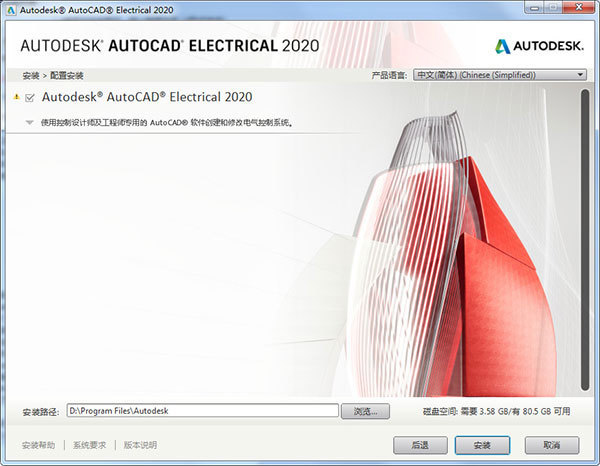The width and height of the screenshot is (600, 466).
Task: Click the product description text about AutoCAD
Action: [167, 123]
